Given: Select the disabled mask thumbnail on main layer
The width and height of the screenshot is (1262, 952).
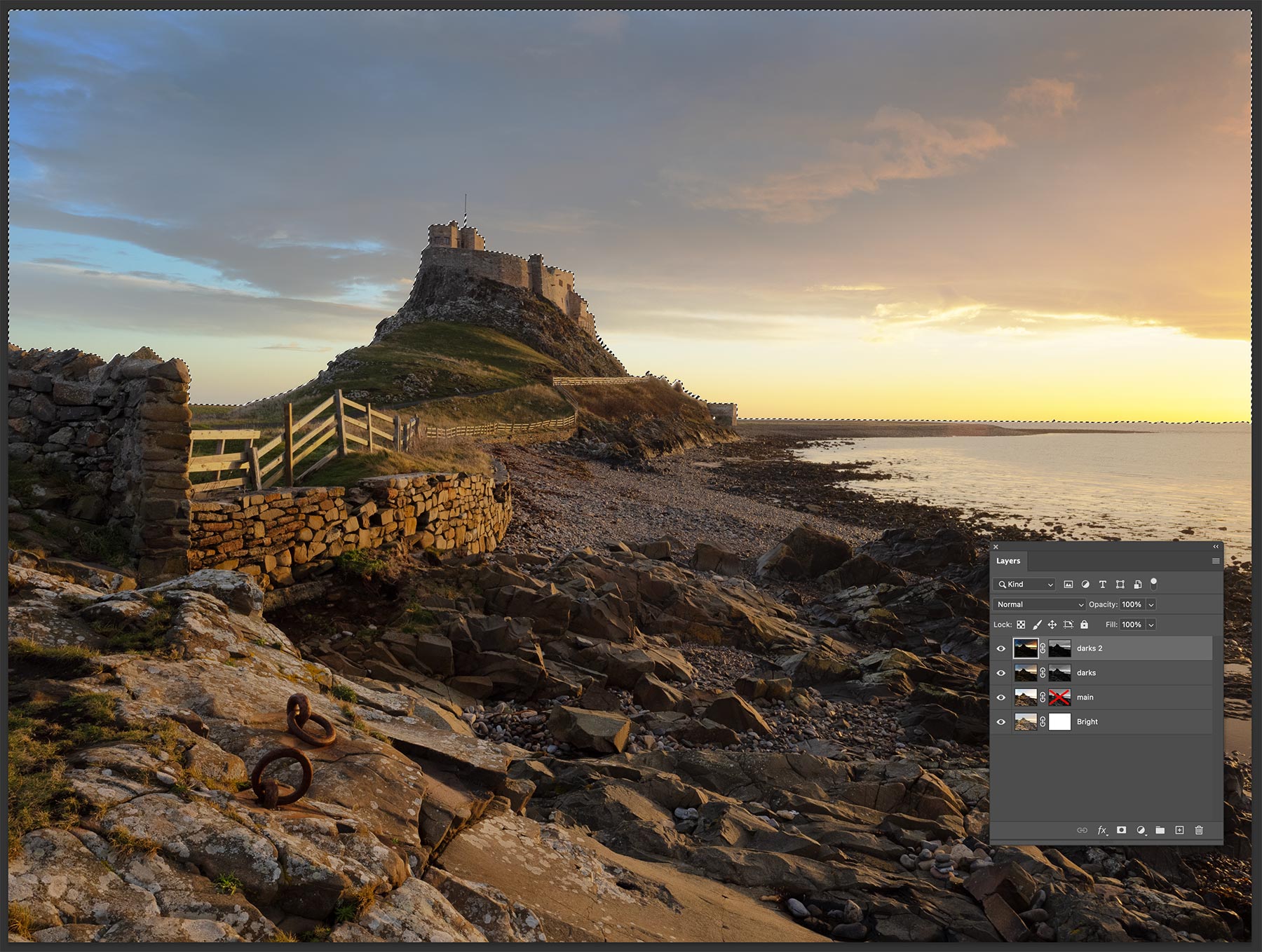Looking at the screenshot, I should tap(1059, 698).
